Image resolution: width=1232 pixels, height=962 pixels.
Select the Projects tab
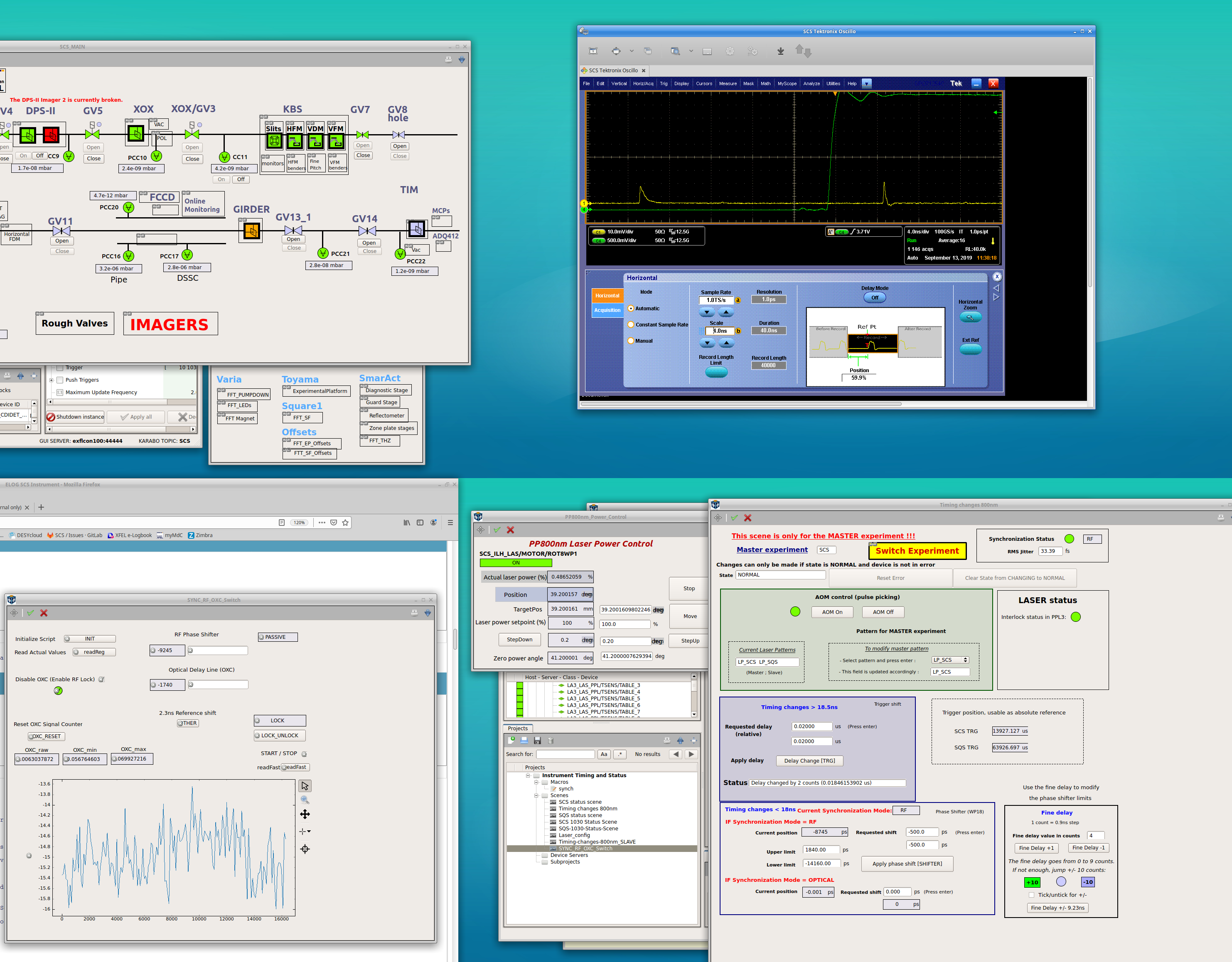[518, 729]
